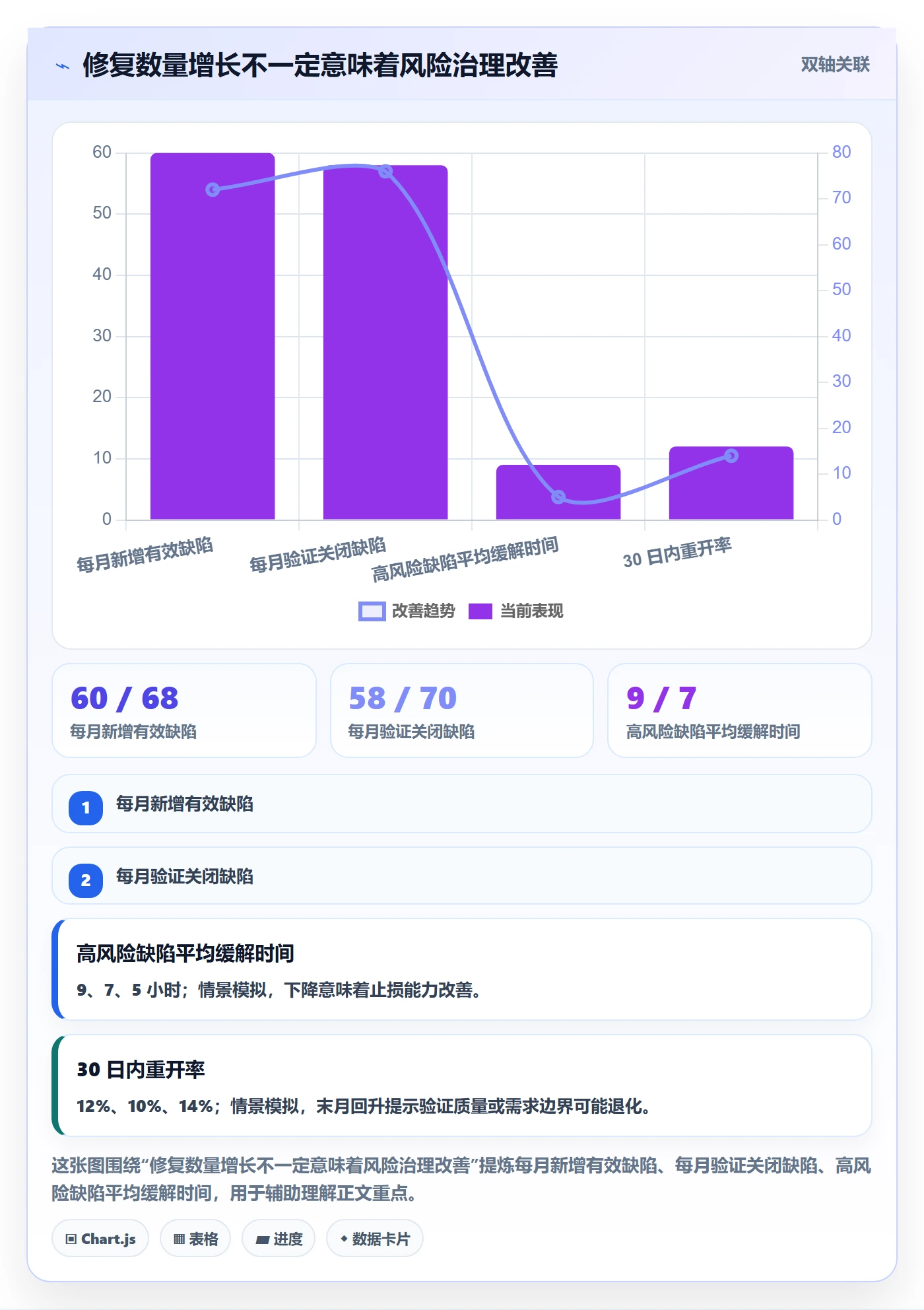The height and width of the screenshot is (1310, 924).
Task: Click the 12%、10%、14% description text
Action: (363, 1106)
